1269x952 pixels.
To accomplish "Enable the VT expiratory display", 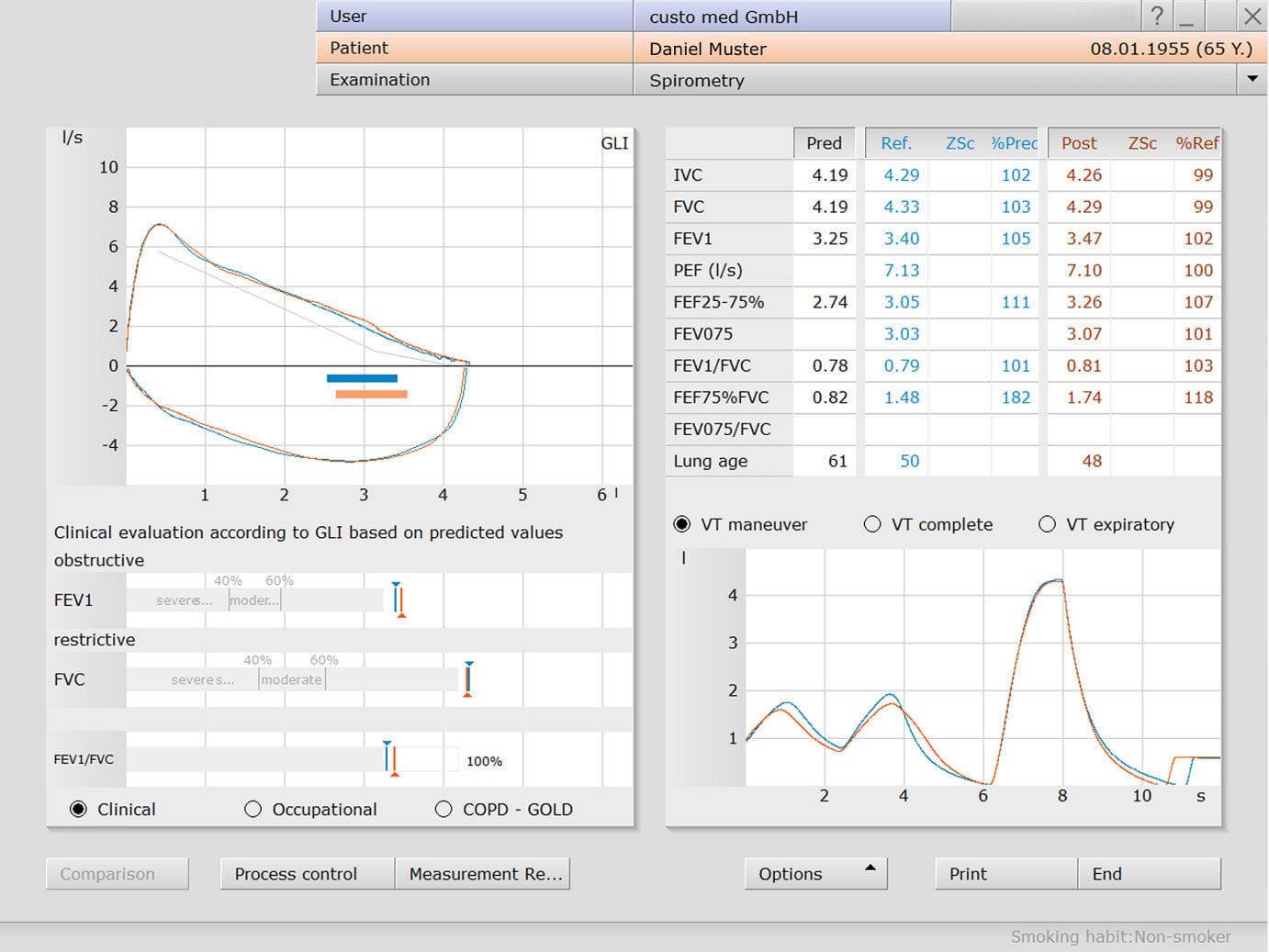I will [x=1048, y=523].
